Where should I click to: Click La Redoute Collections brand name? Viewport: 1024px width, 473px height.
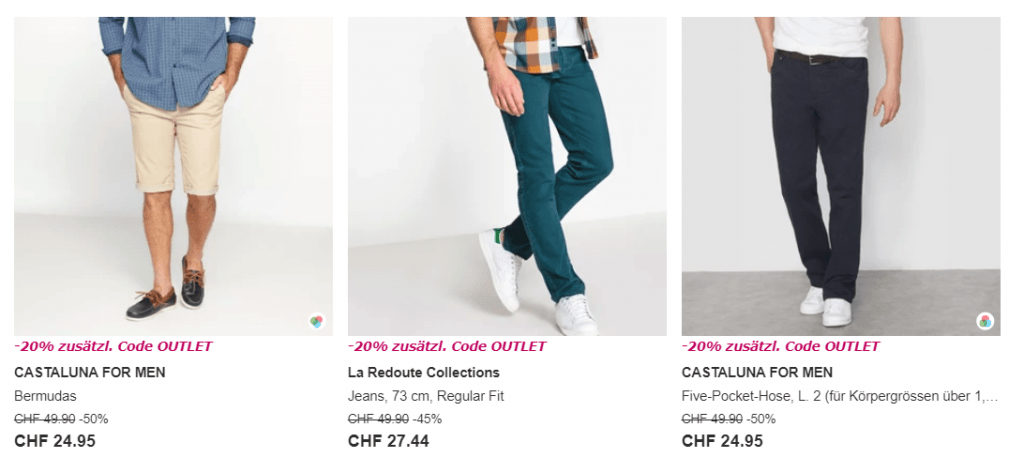(423, 373)
